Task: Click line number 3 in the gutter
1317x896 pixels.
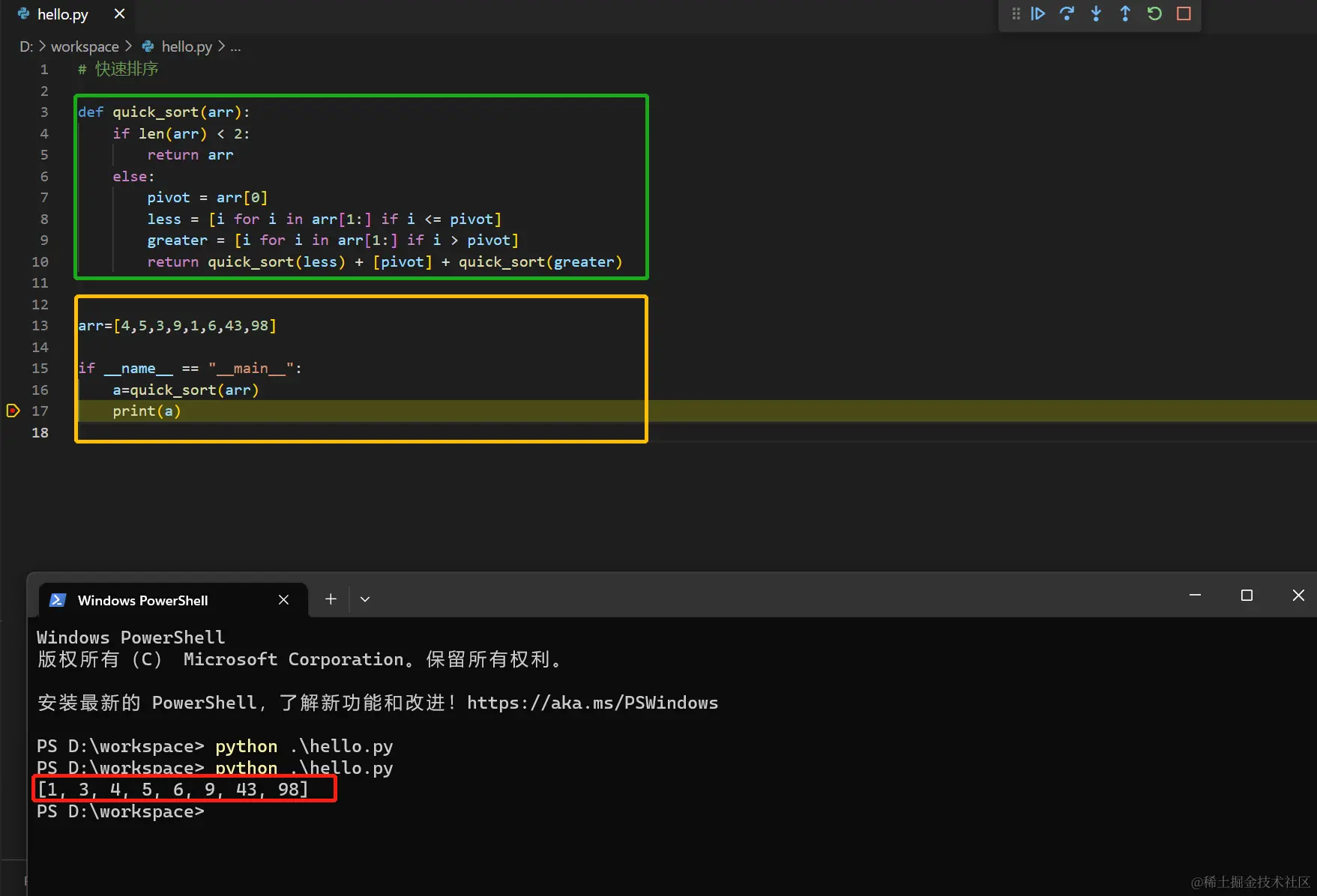Action: click(44, 112)
